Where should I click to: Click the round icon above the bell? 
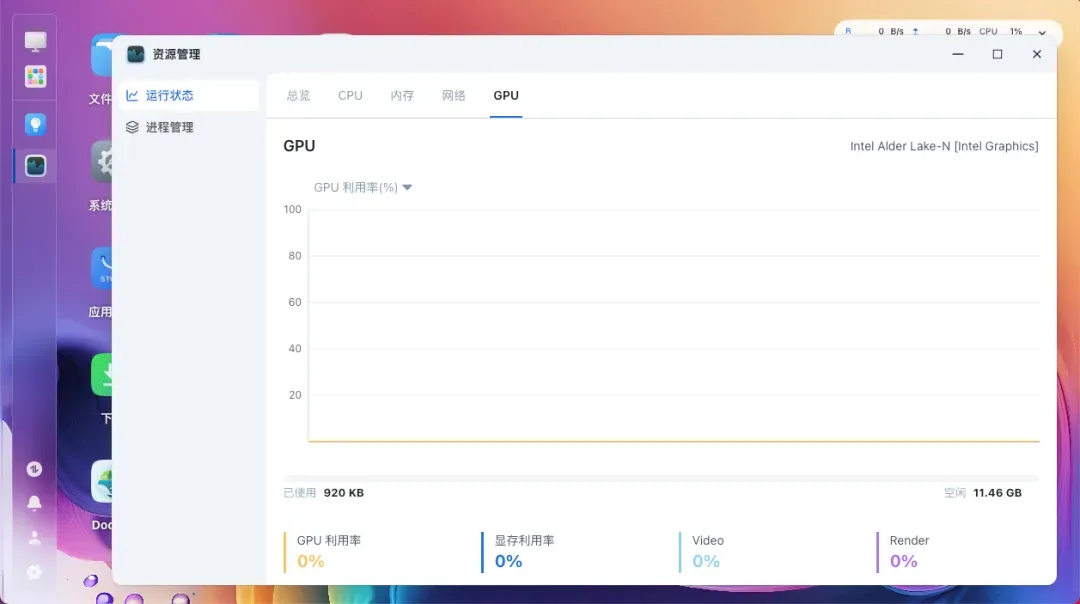point(35,469)
